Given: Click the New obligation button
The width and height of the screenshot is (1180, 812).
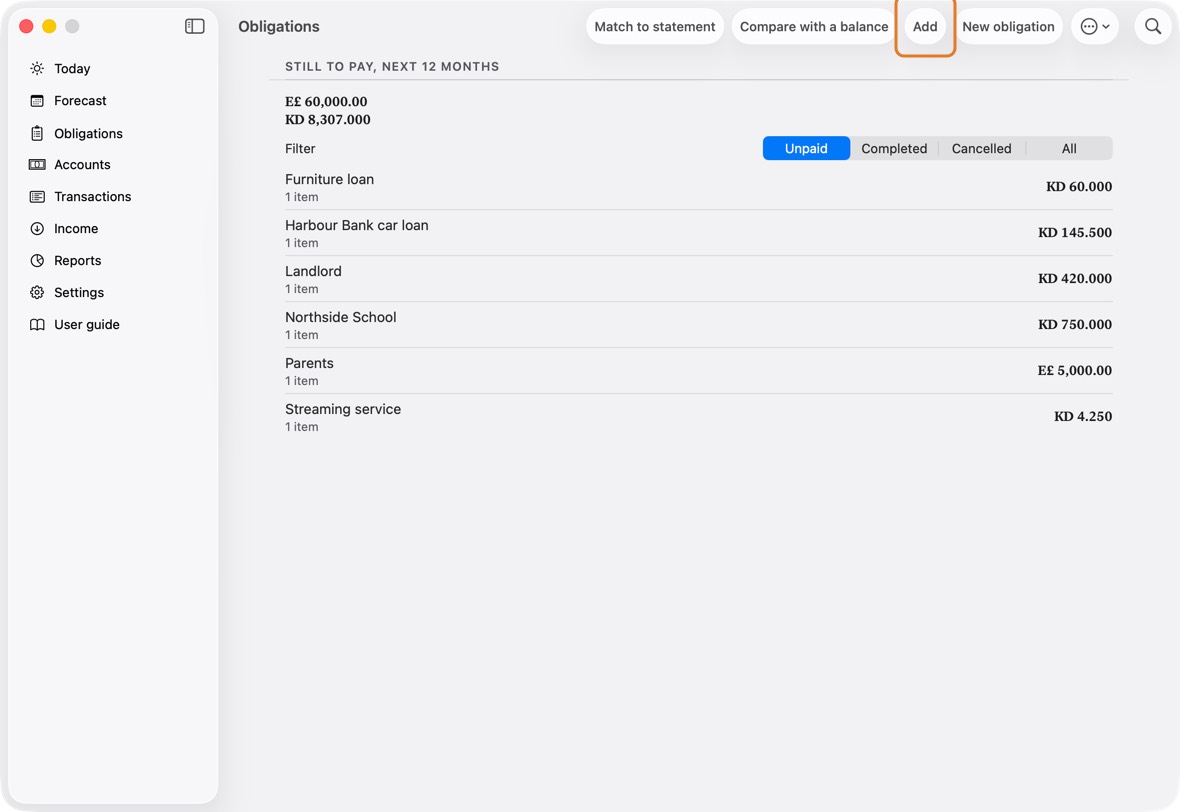Looking at the screenshot, I should pos(1008,26).
